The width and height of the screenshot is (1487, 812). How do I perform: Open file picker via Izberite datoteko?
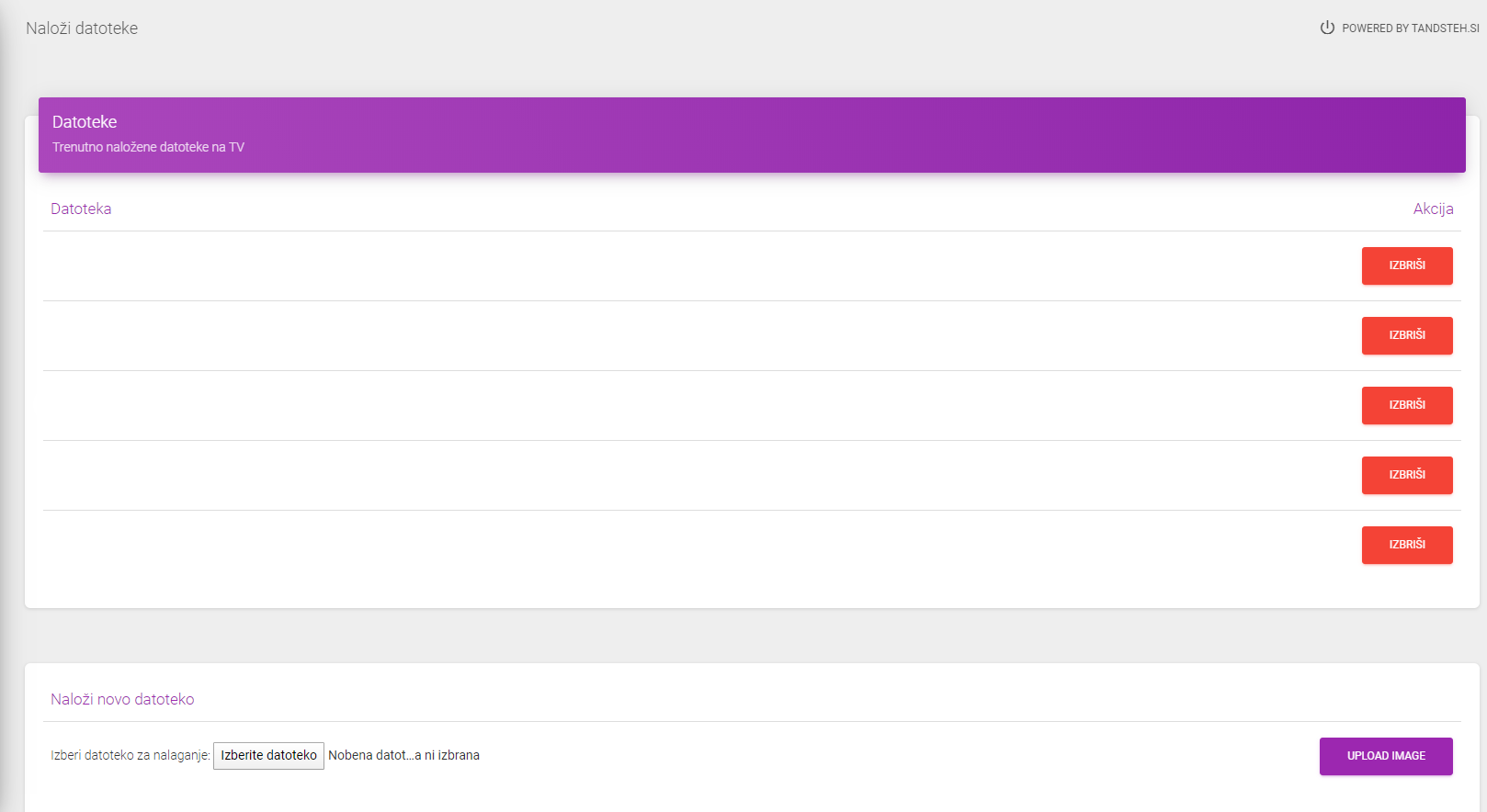pos(268,755)
